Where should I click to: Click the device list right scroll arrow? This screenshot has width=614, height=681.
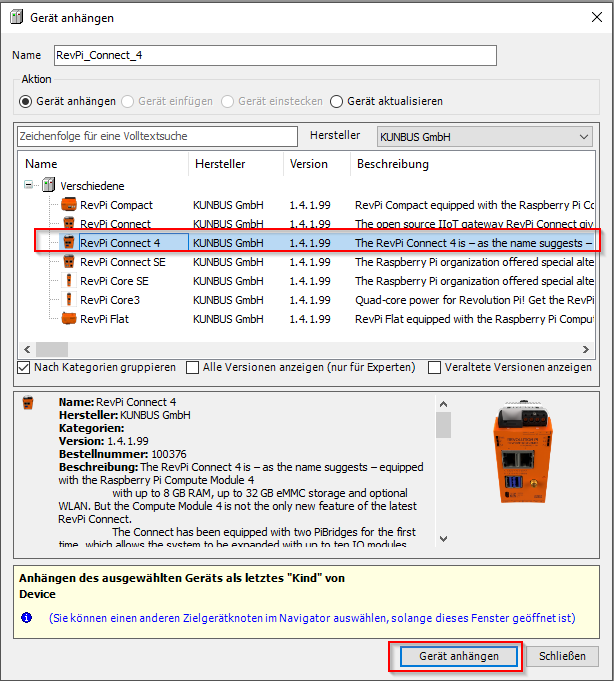(x=585, y=349)
